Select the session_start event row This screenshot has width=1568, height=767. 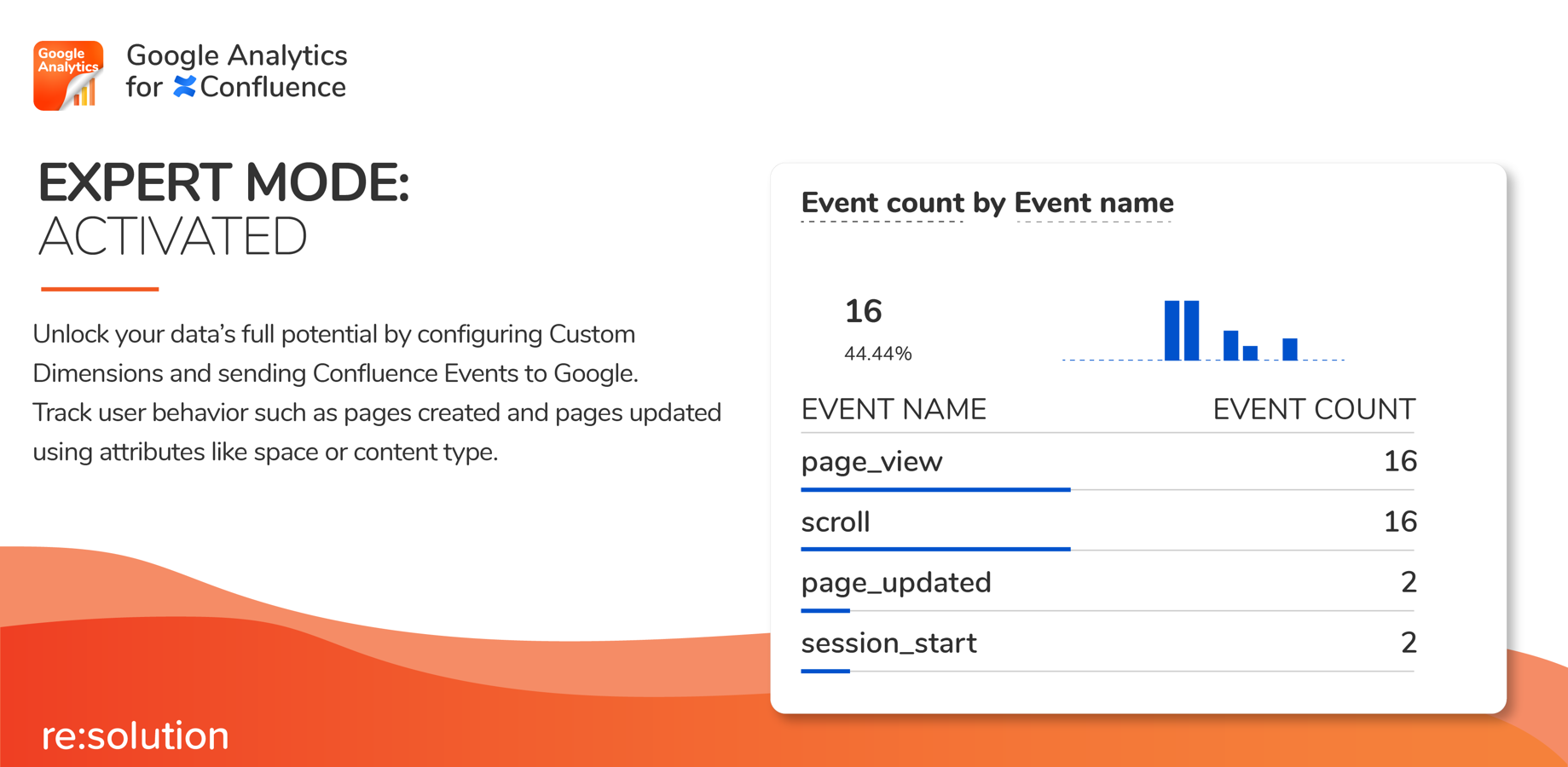[1108, 644]
